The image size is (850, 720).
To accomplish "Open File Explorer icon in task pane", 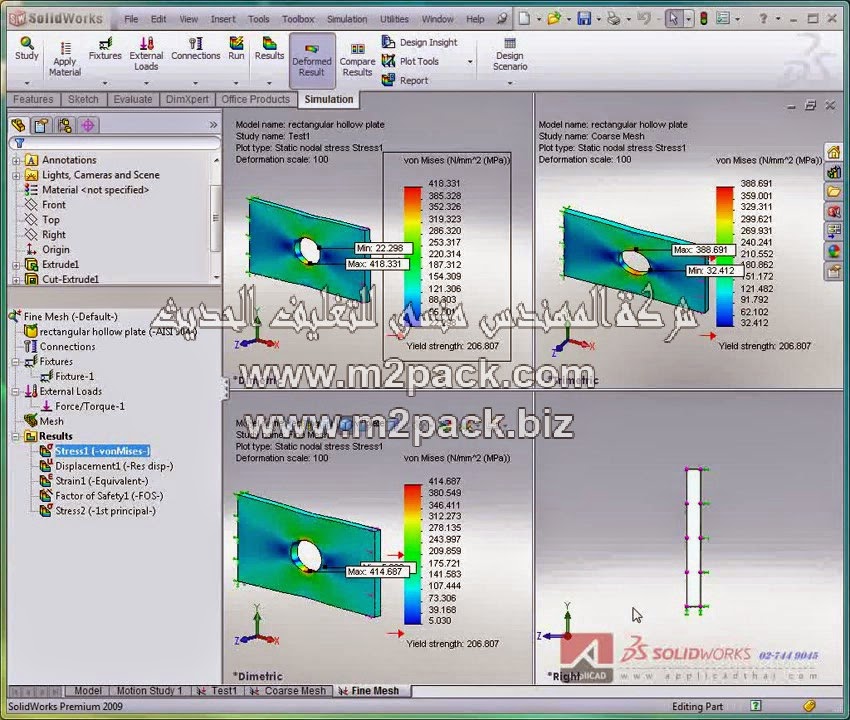I will [x=833, y=191].
